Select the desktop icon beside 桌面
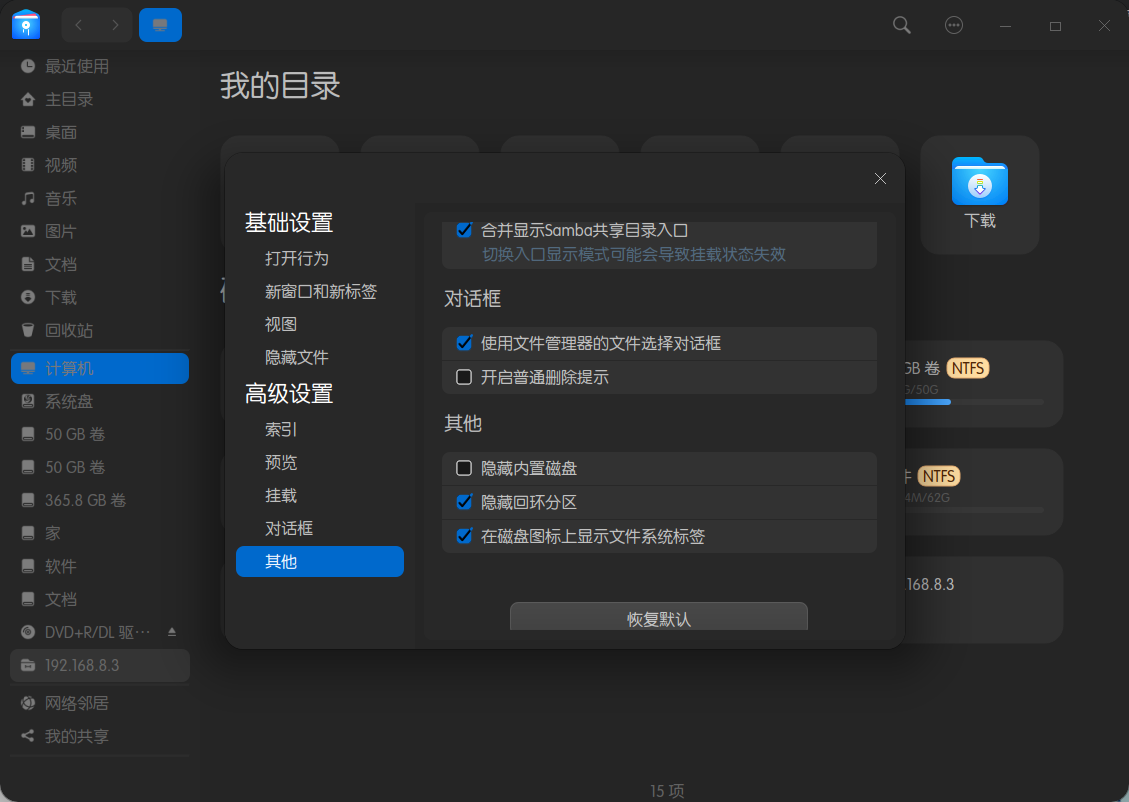This screenshot has width=1129, height=802. [x=28, y=132]
